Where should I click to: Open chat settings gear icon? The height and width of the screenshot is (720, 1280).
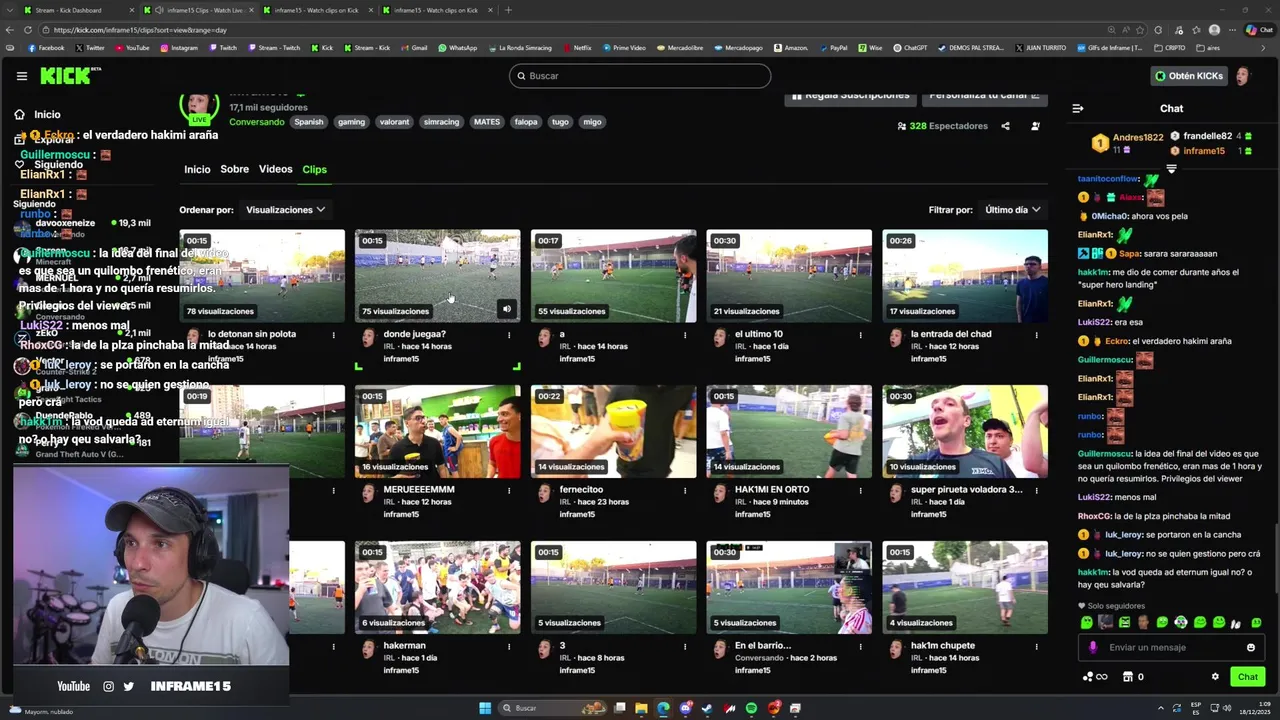[1215, 677]
